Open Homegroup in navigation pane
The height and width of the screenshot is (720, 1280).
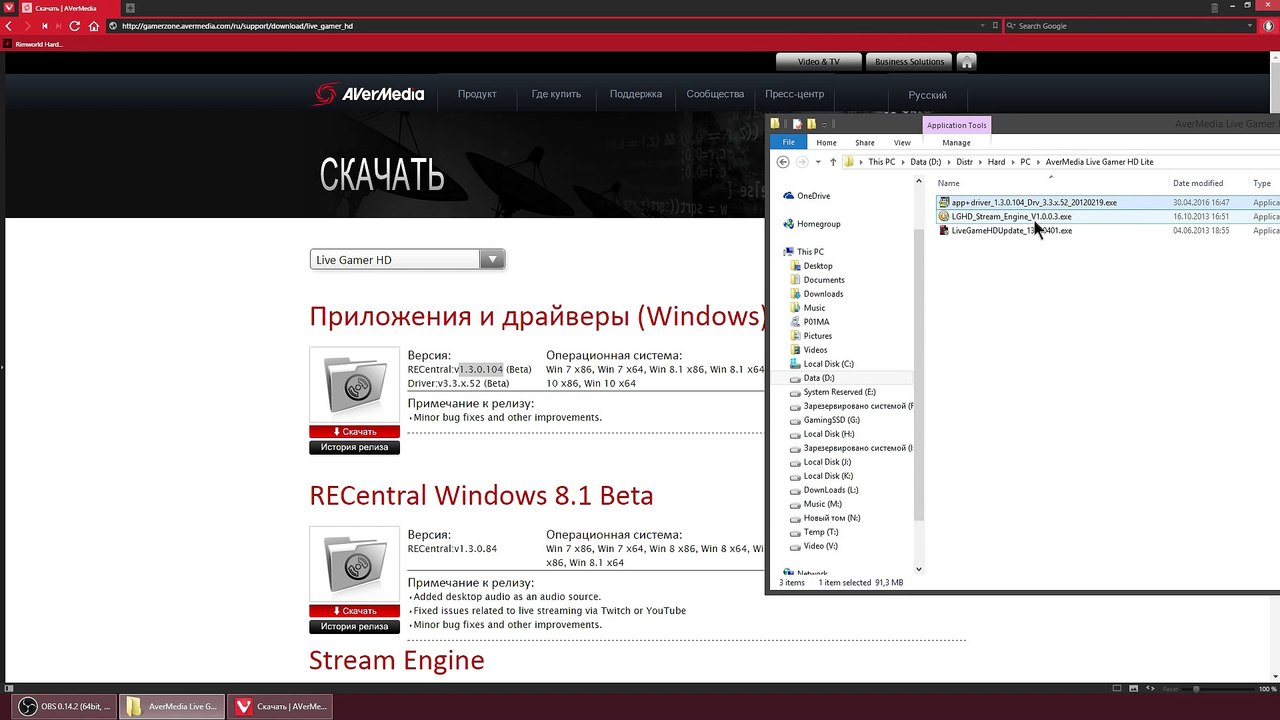[x=818, y=224]
